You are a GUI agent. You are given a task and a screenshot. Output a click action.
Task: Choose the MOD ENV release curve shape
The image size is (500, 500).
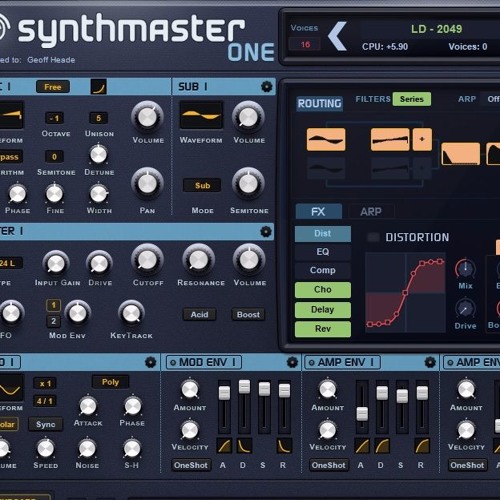pos(284,446)
